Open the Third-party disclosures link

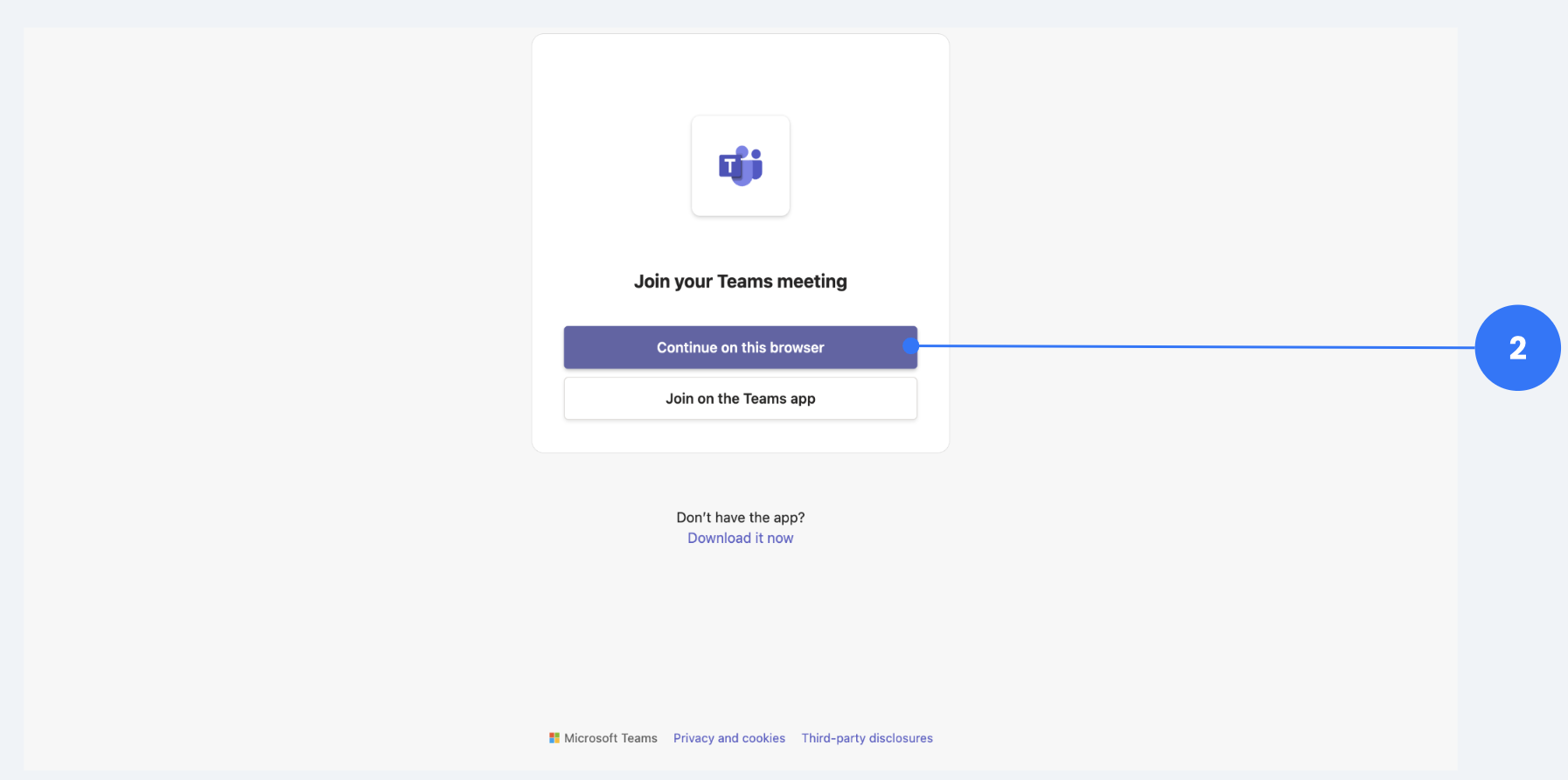pos(867,738)
